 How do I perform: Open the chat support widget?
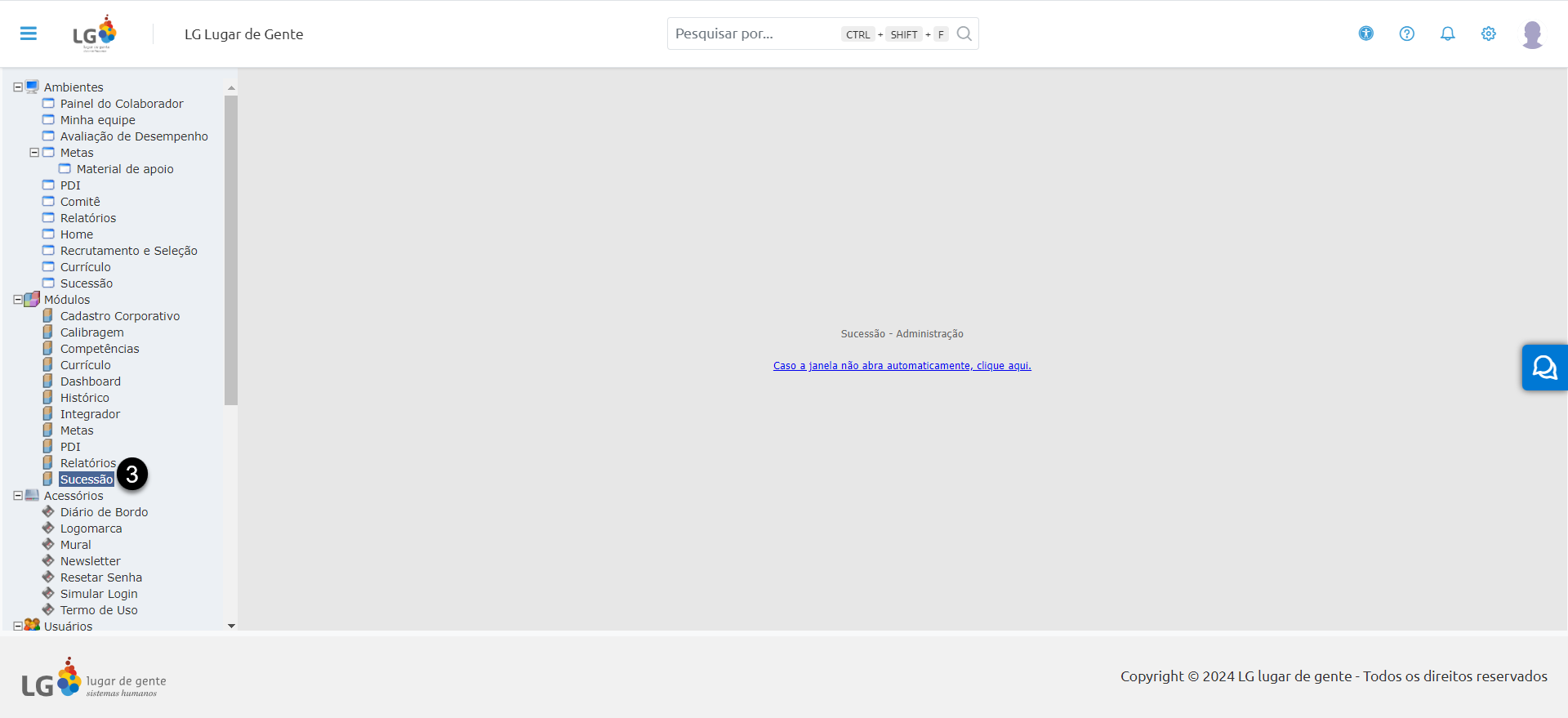point(1543,368)
